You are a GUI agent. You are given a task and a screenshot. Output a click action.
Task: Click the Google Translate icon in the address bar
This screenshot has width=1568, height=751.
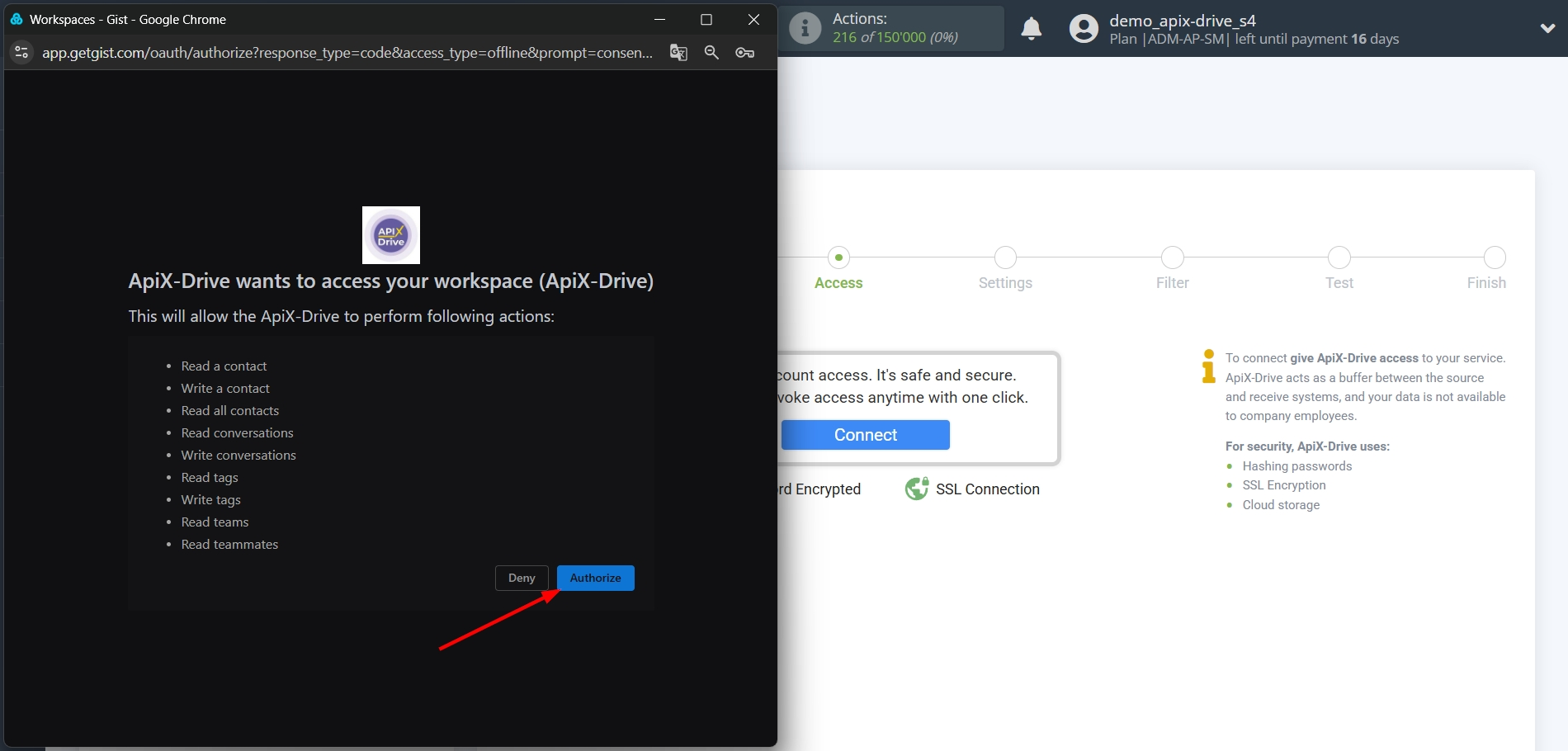(678, 52)
